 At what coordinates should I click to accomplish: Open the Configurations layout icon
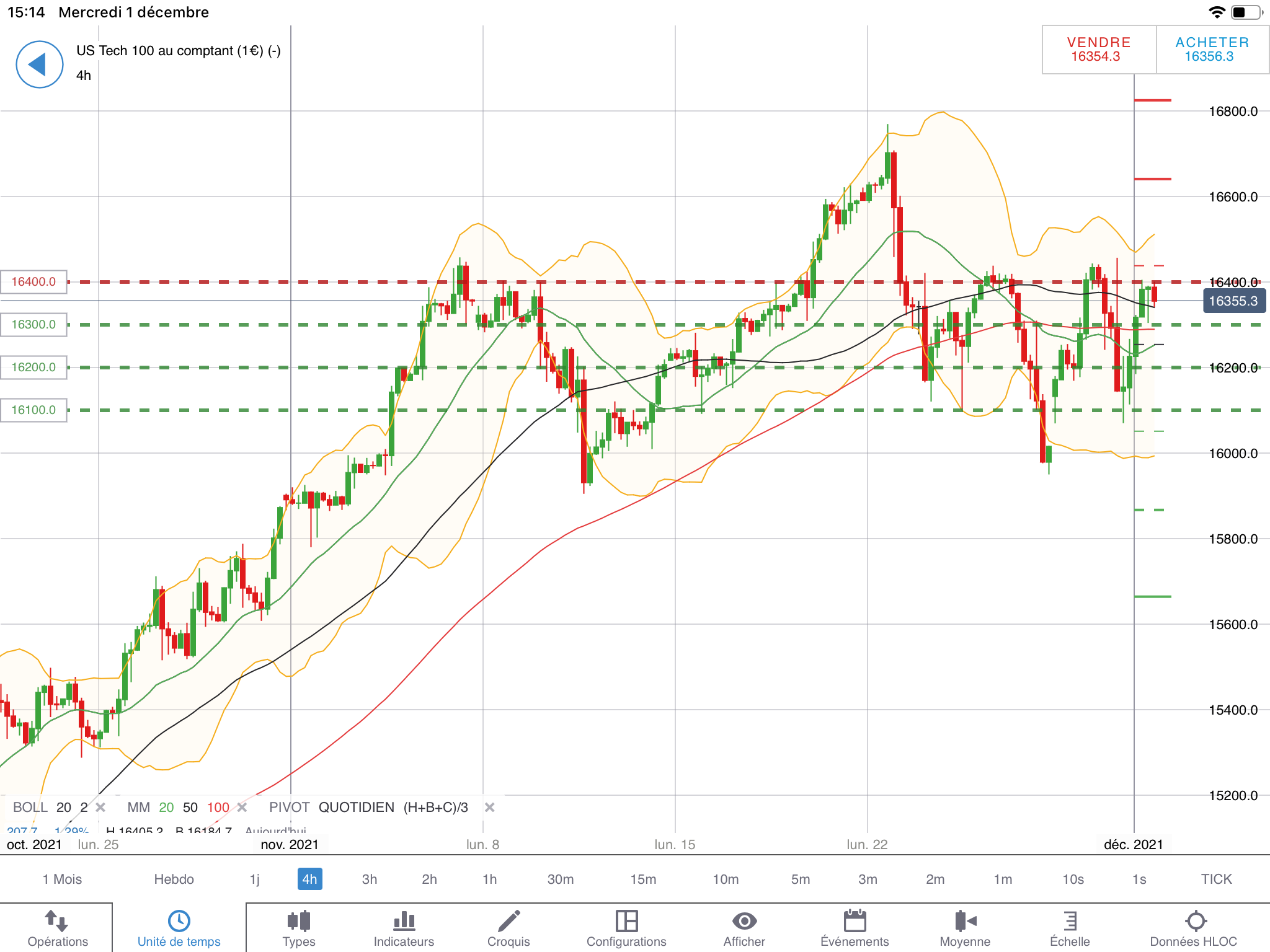626,922
